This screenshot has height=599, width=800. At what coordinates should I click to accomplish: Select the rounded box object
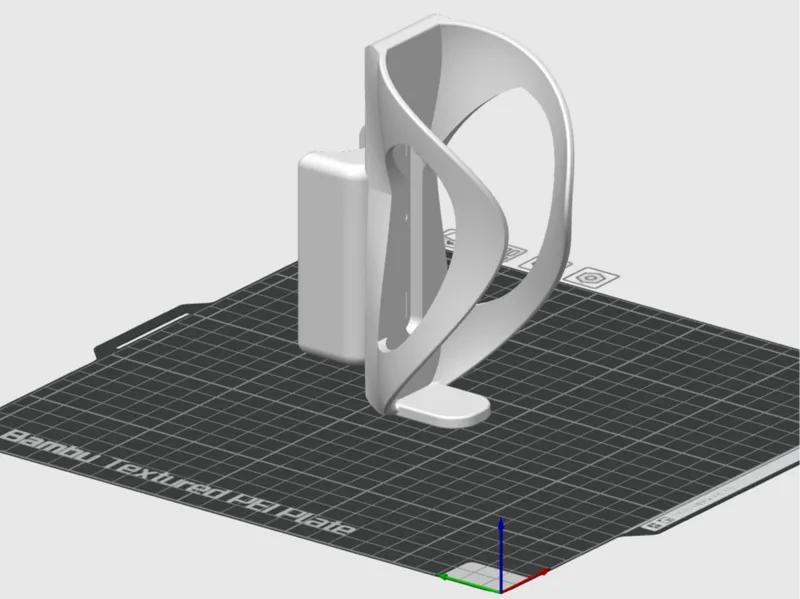coord(332,255)
